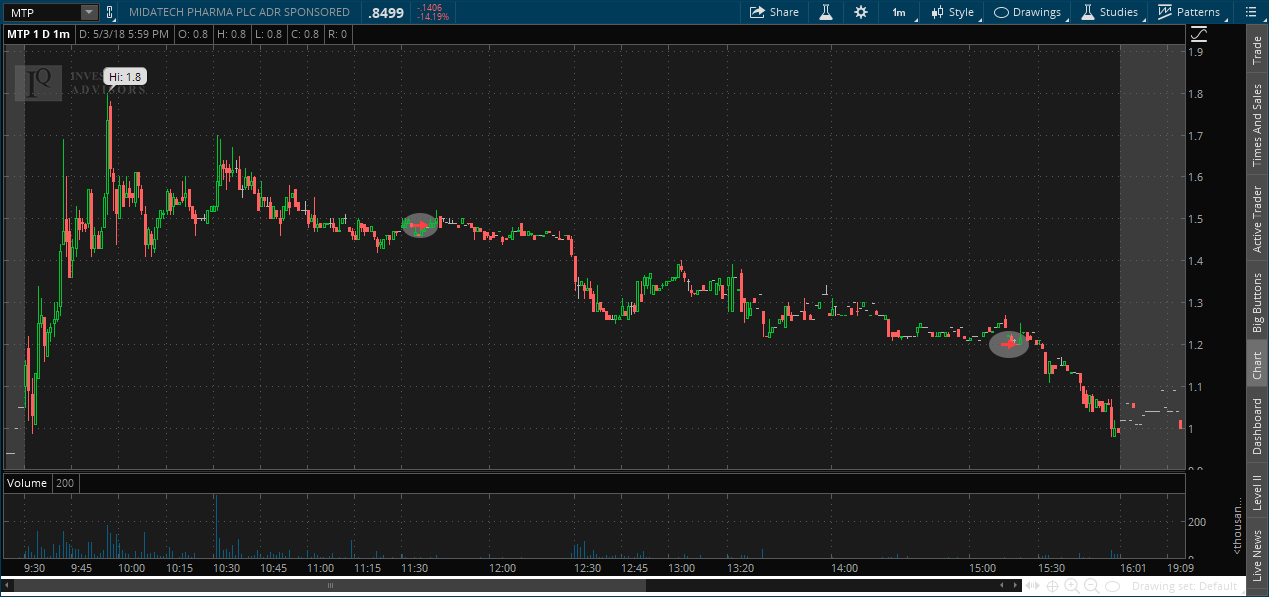Click the ellipse drawing tool icon
This screenshot has width=1269, height=597.
click(1112, 587)
